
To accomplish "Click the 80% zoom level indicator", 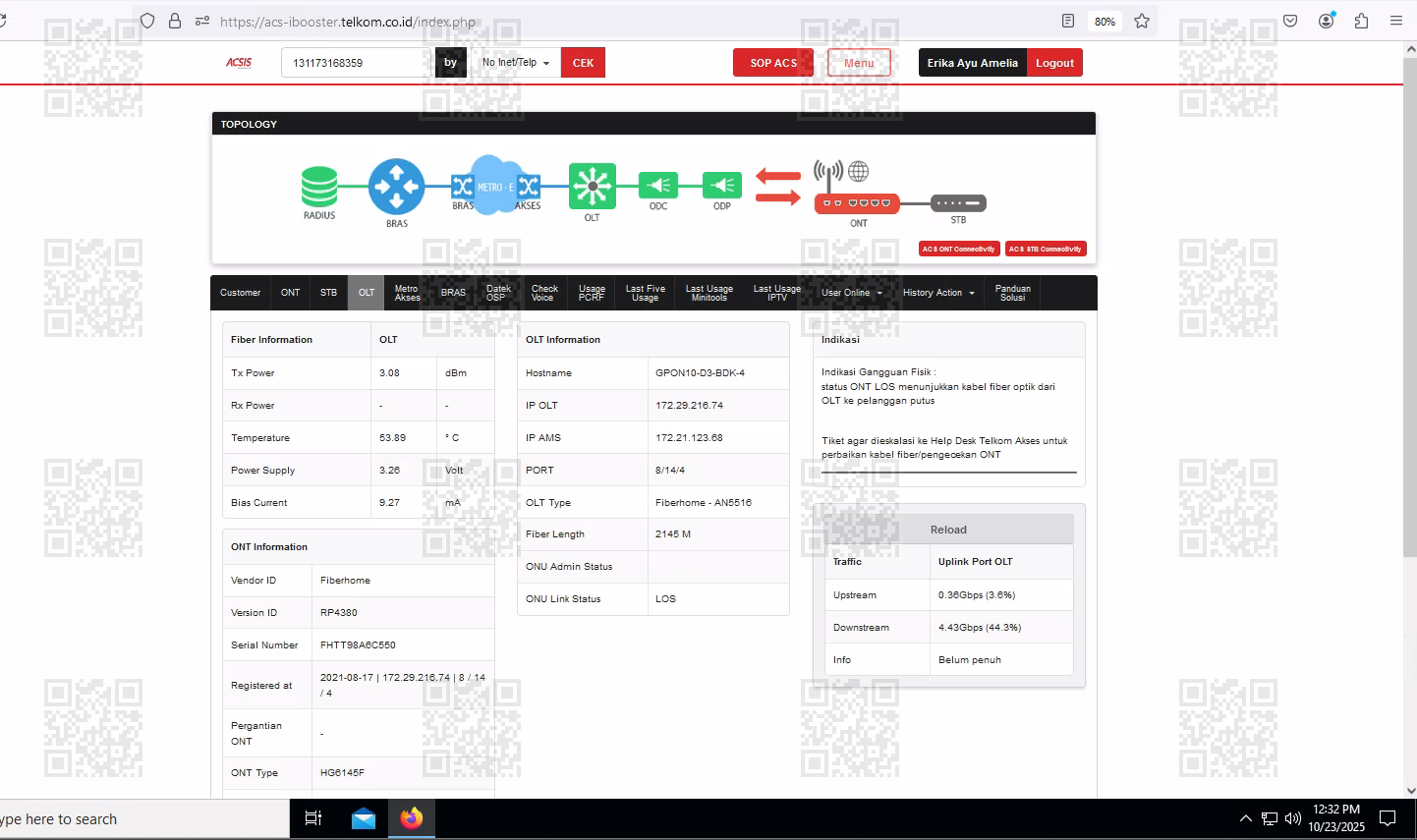I will [1105, 21].
